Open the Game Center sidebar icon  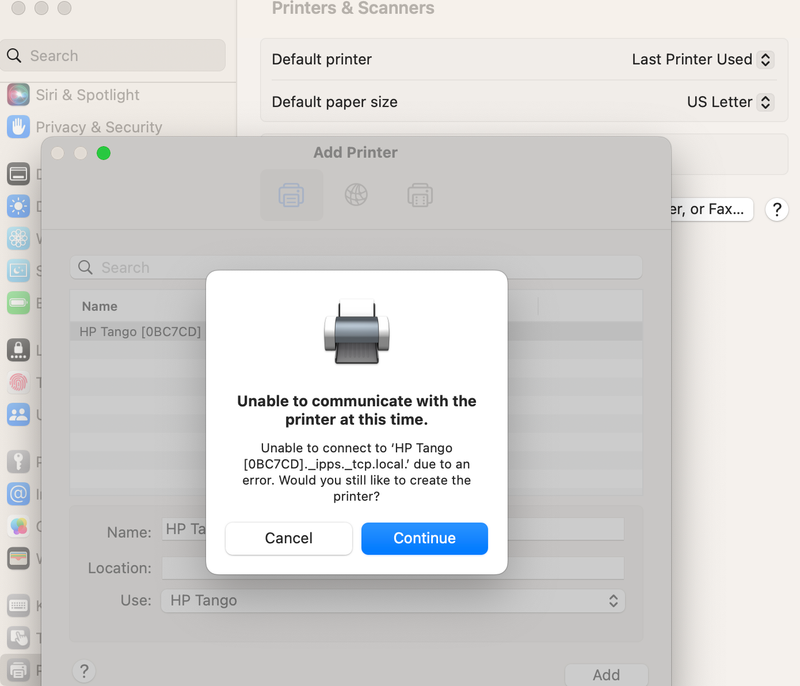pyautogui.click(x=18, y=526)
